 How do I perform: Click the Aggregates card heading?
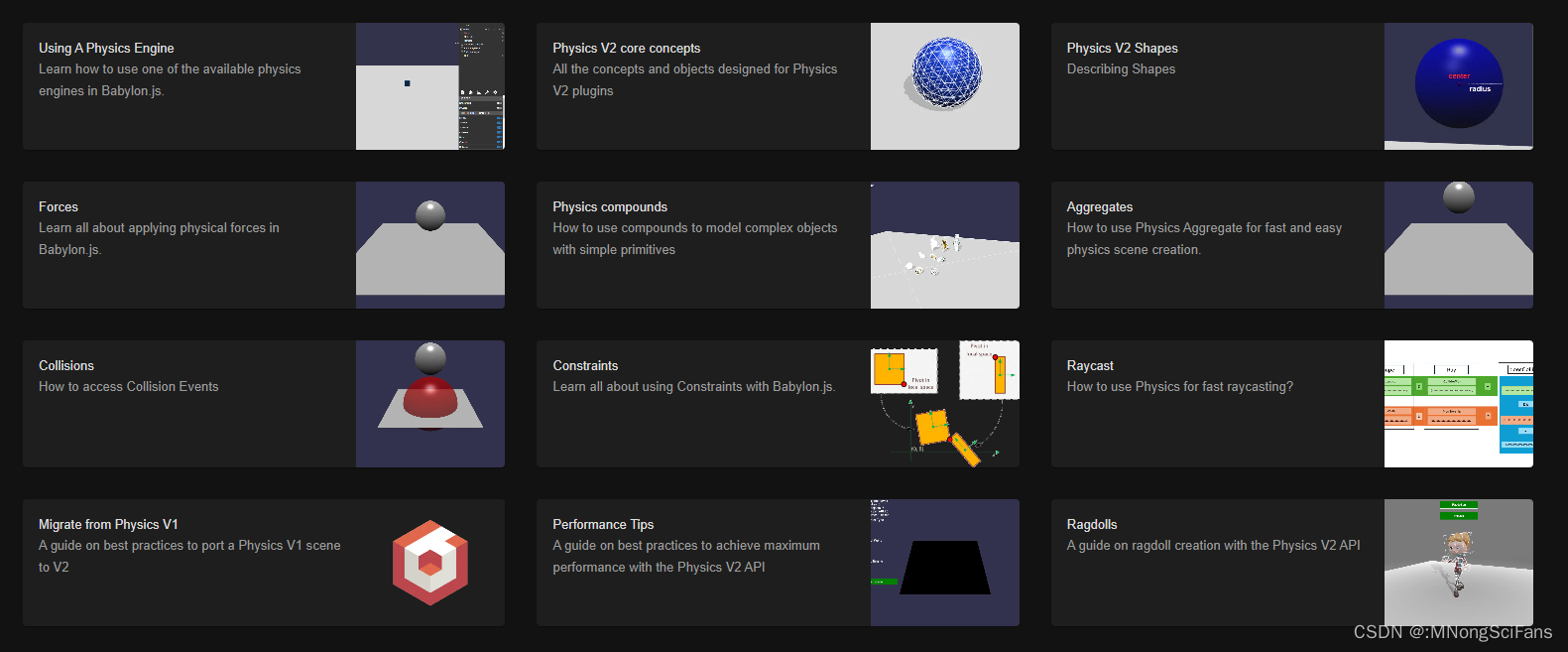(1099, 206)
